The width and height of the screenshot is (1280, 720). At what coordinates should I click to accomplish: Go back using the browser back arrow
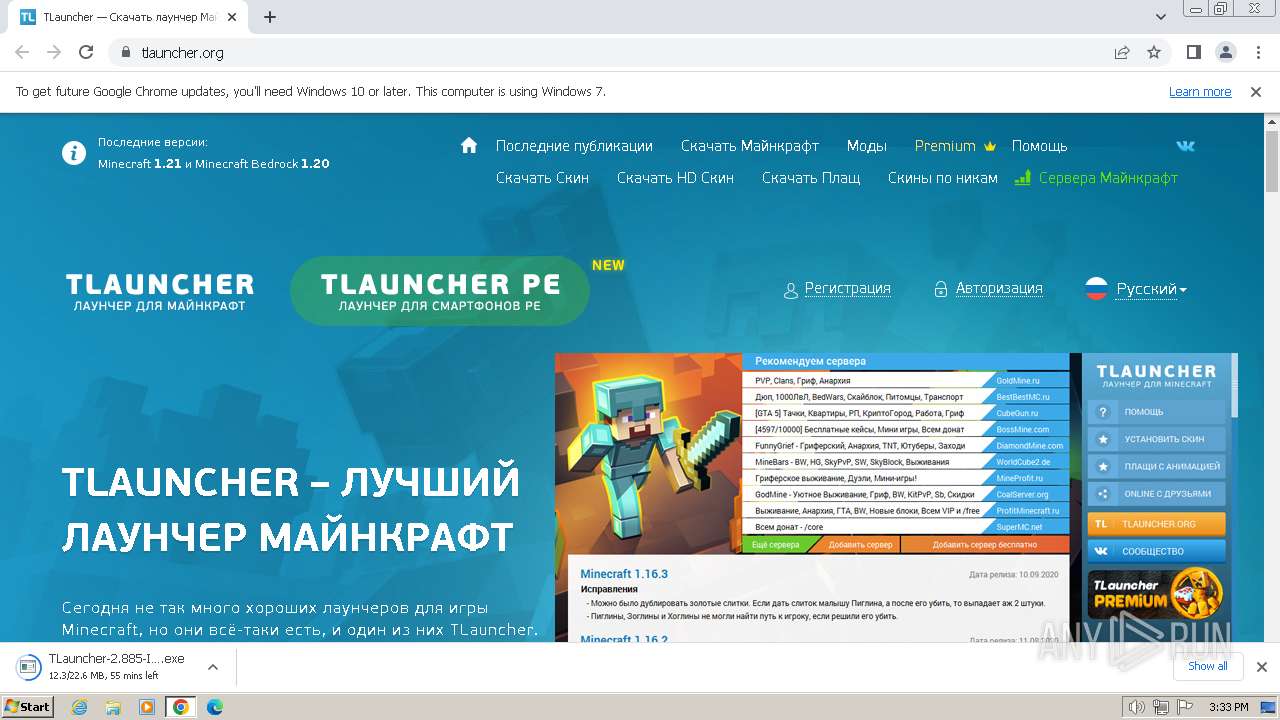[x=22, y=52]
